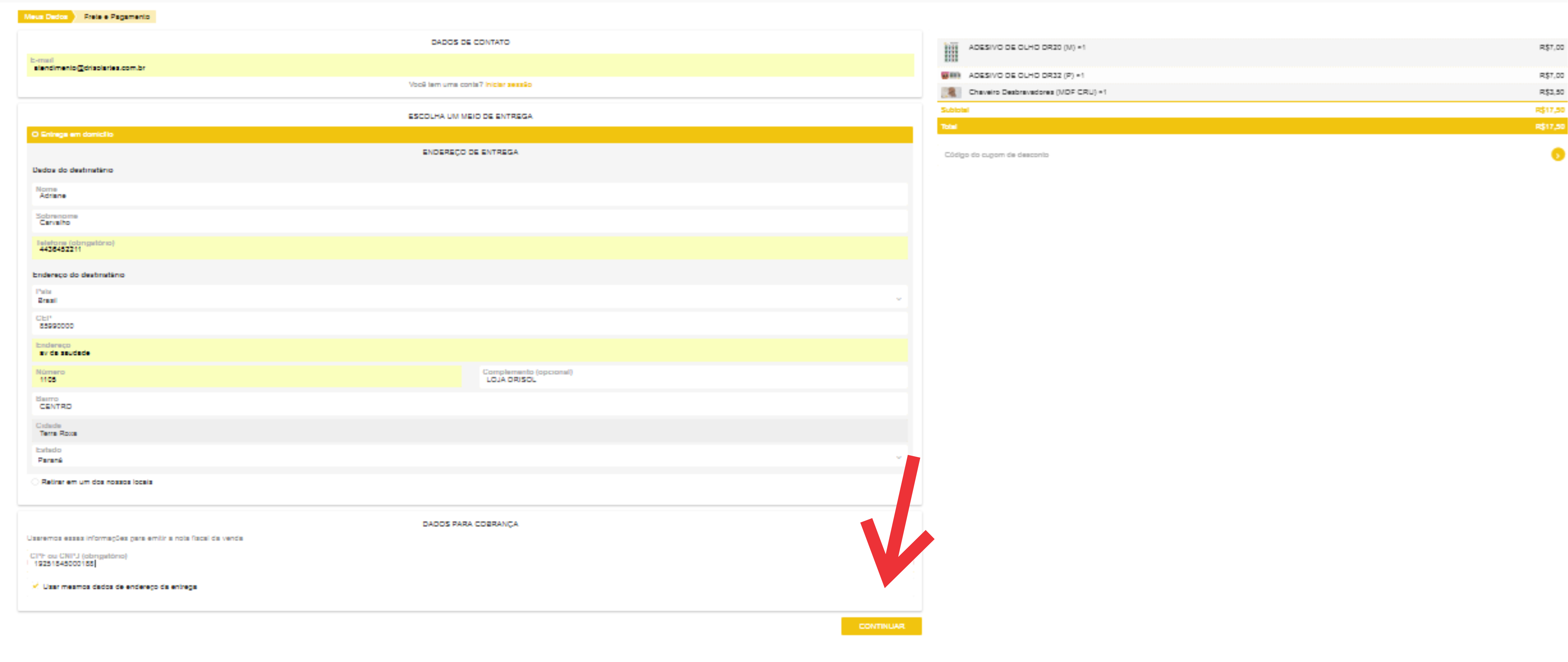Image resolution: width=1568 pixels, height=662 pixels.
Task: Click the Complemento (opcional) field
Action: click(693, 377)
